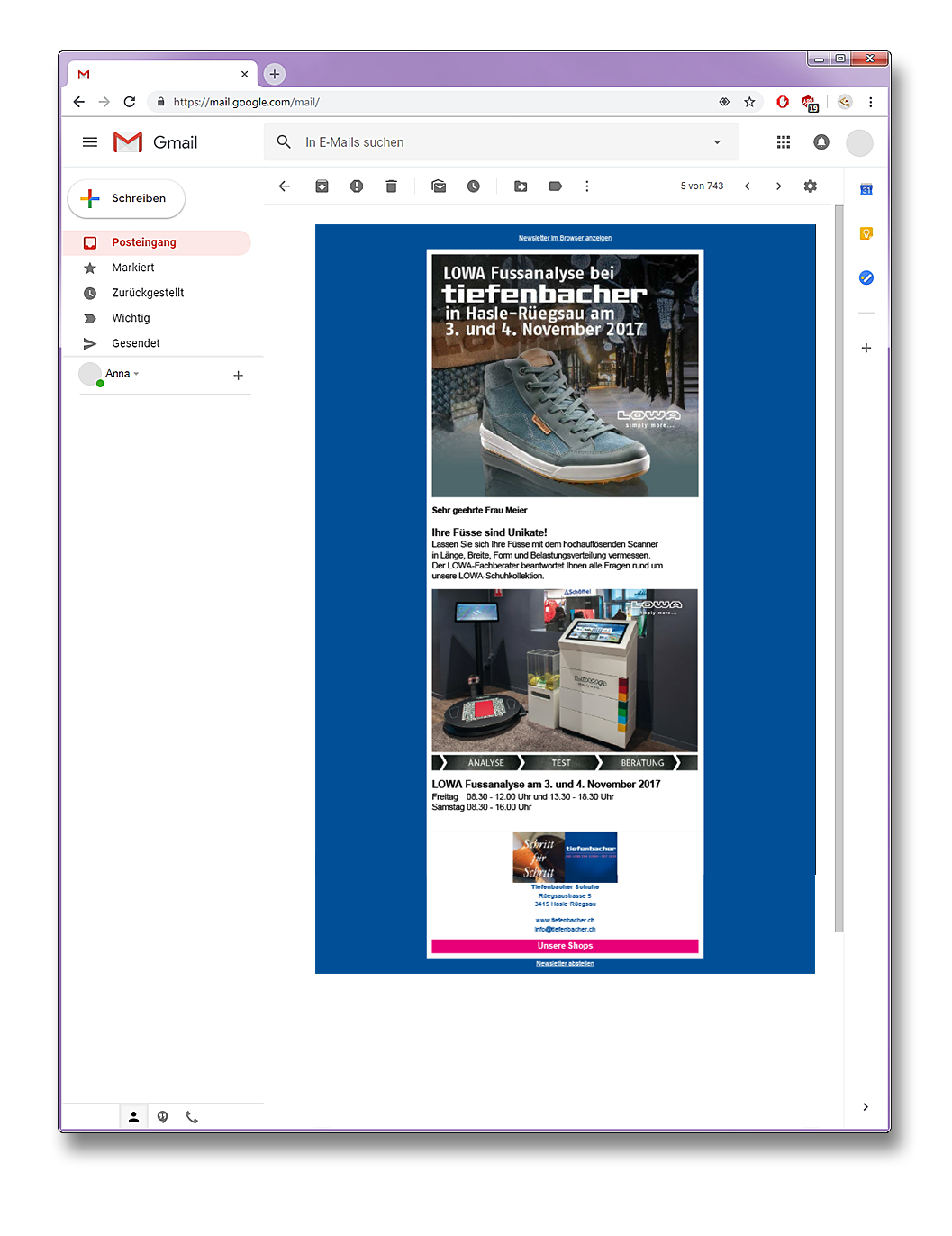Open more actions in the mail toolbar
This screenshot has width=952, height=1236.
(587, 186)
